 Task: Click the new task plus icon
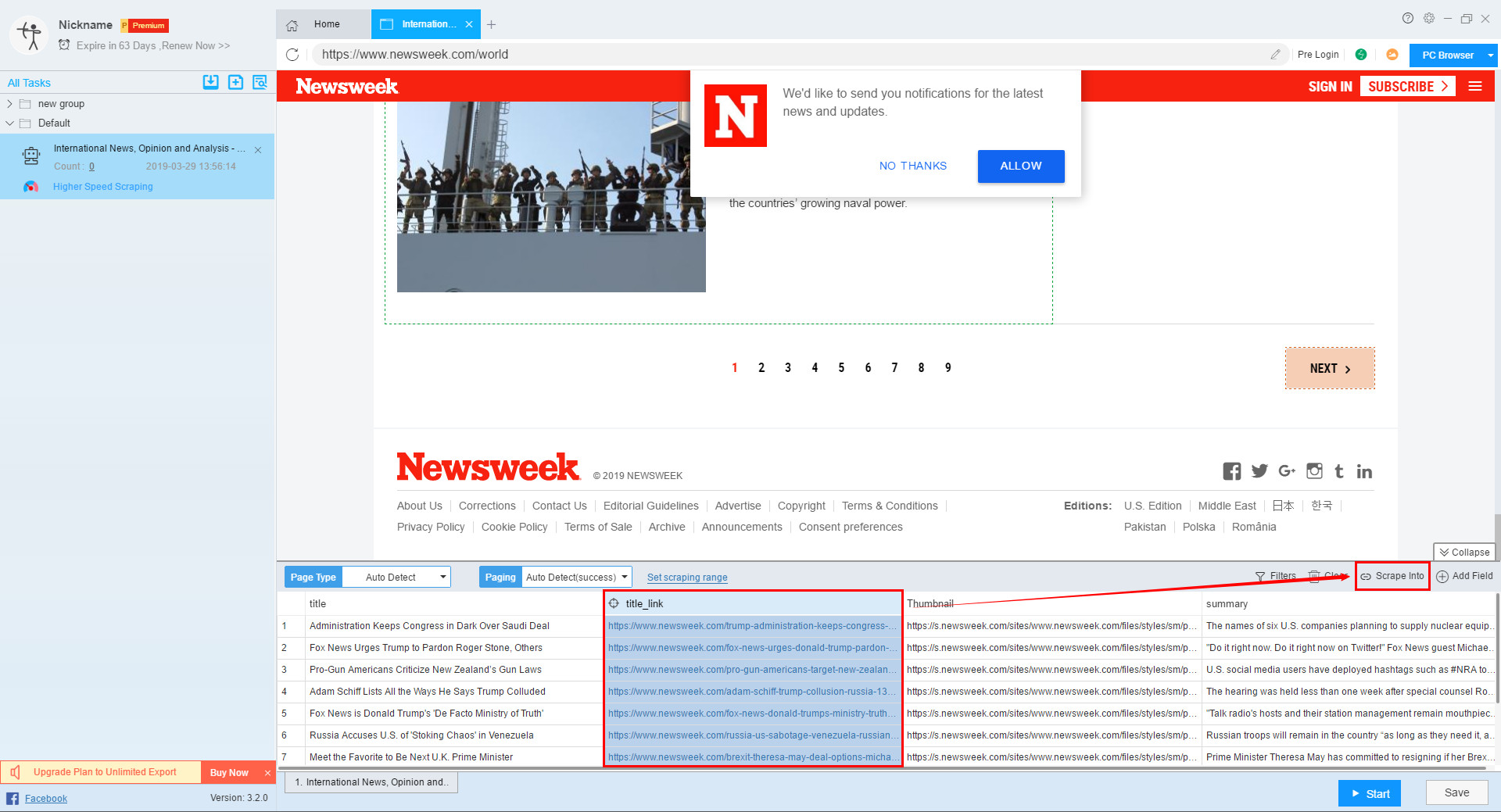[x=235, y=82]
